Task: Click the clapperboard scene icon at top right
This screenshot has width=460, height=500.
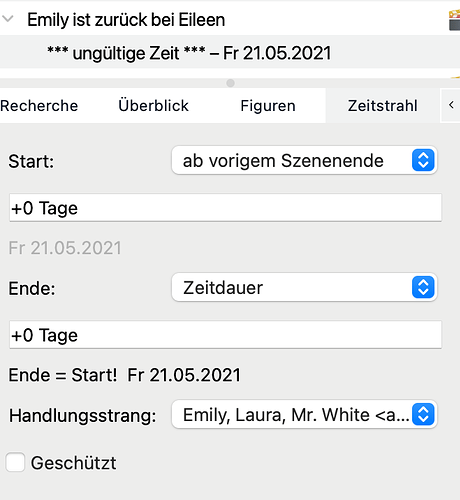Action: 455,20
